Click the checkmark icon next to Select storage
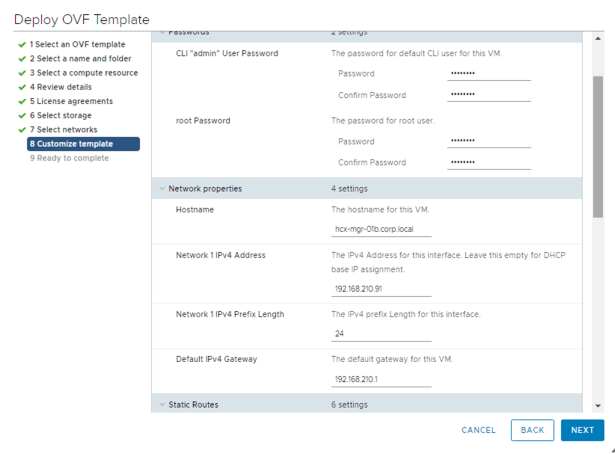Image resolution: width=615 pixels, height=454 pixels. [21, 115]
